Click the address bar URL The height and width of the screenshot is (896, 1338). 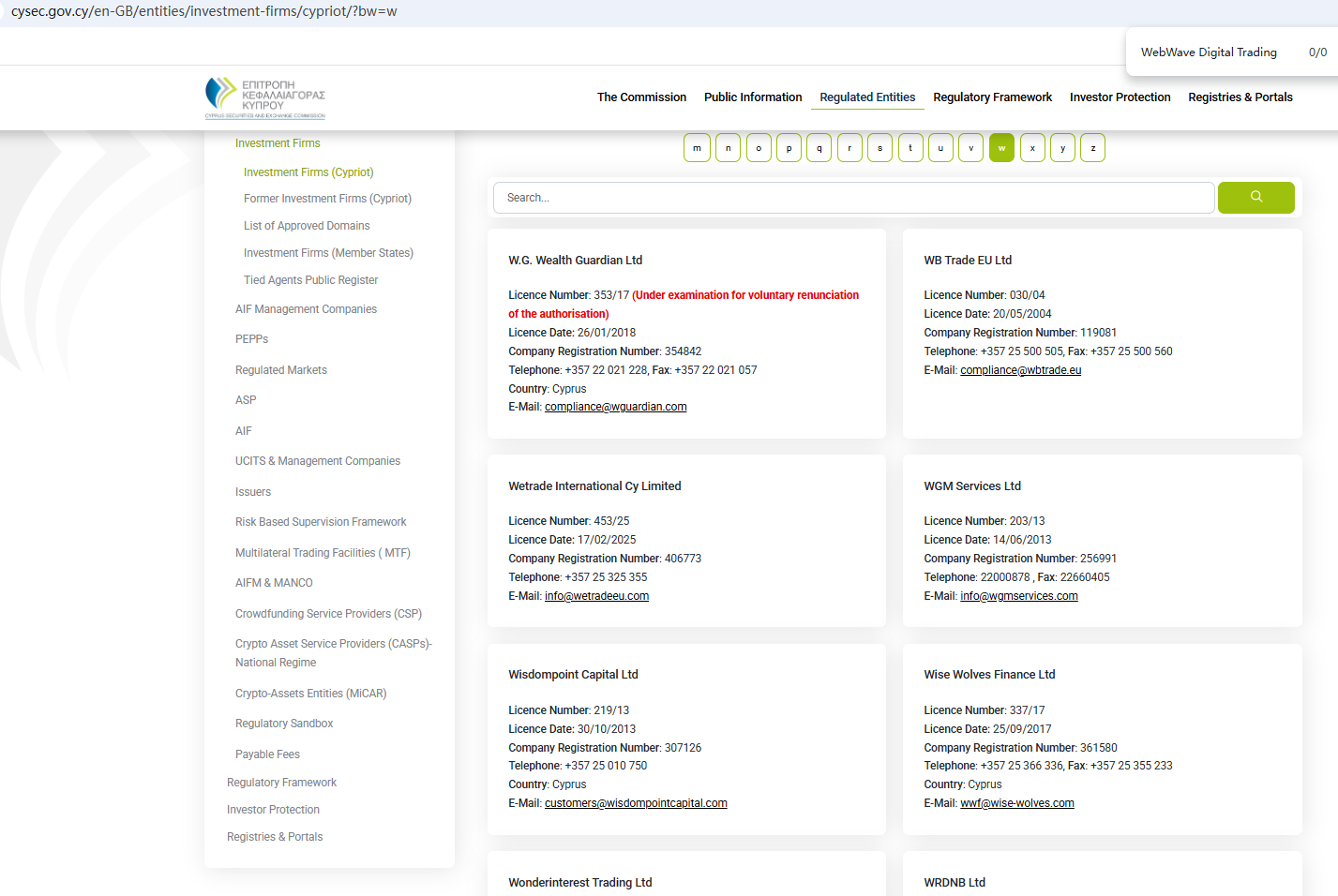coord(204,11)
